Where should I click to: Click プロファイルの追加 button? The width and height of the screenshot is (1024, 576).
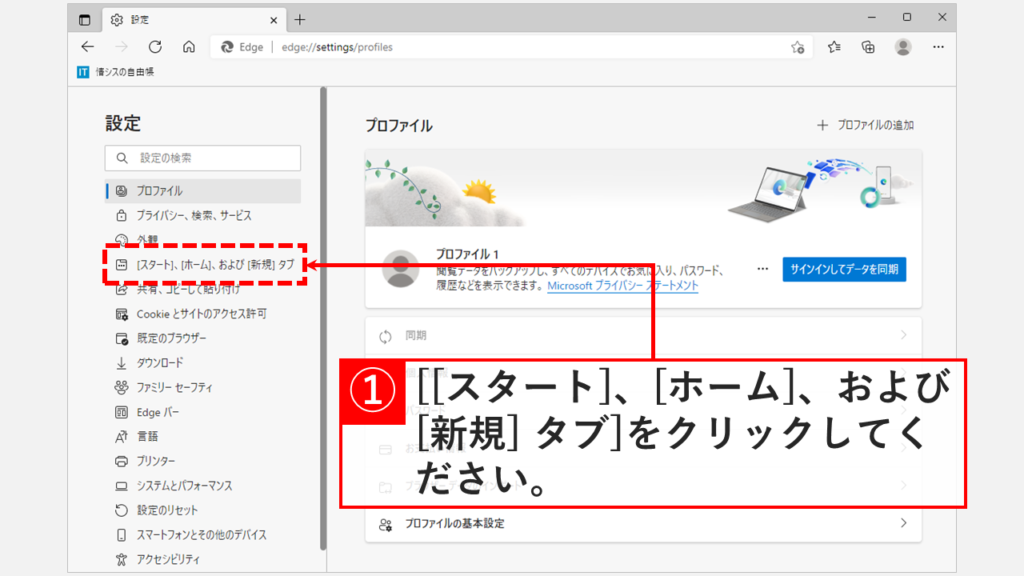coord(865,125)
